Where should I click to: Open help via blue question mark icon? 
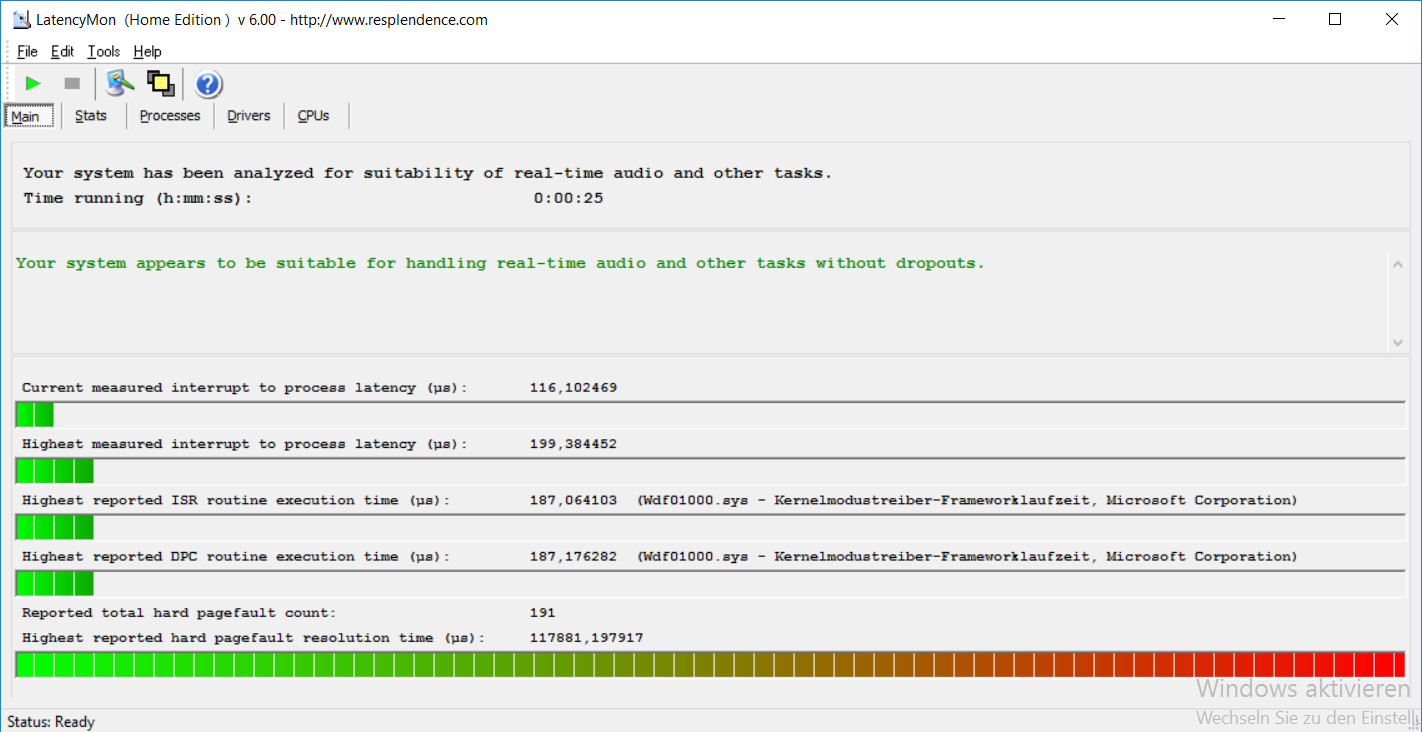point(208,84)
